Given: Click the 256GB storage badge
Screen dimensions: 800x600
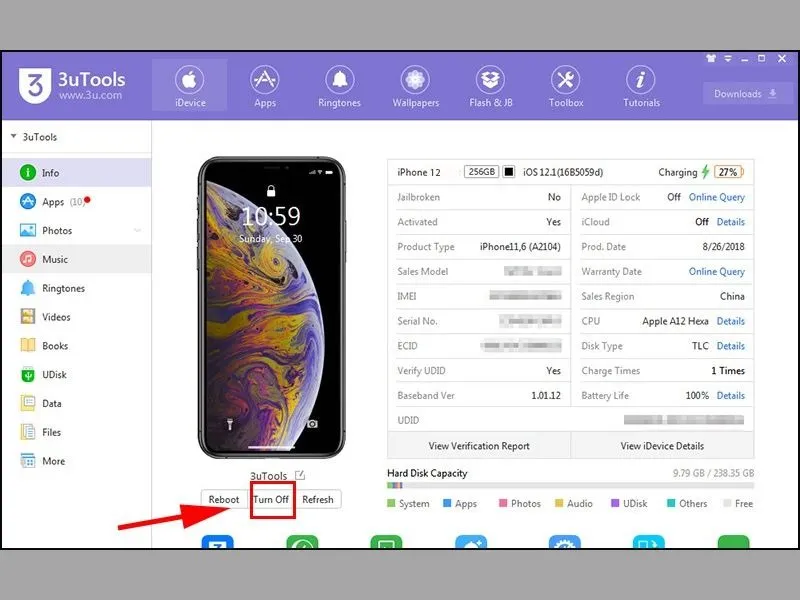Looking at the screenshot, I should pyautogui.click(x=482, y=171).
